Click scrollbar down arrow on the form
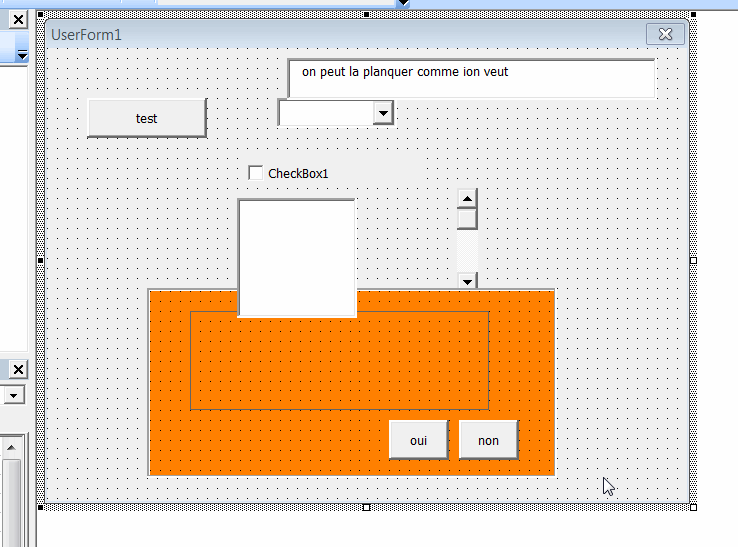738x547 pixels. point(467,281)
